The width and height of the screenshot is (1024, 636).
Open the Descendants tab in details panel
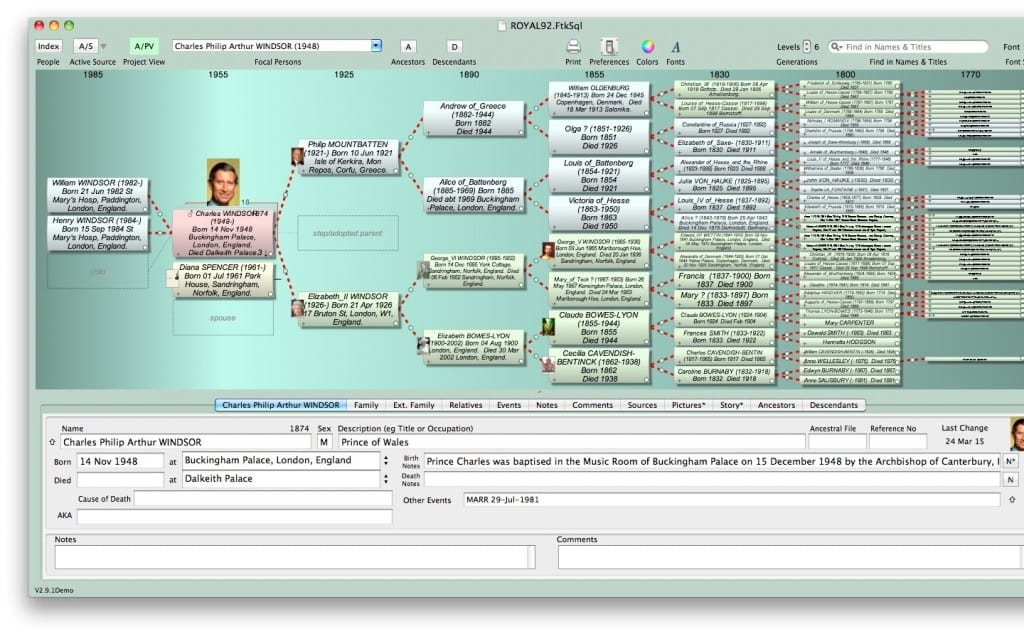click(833, 405)
